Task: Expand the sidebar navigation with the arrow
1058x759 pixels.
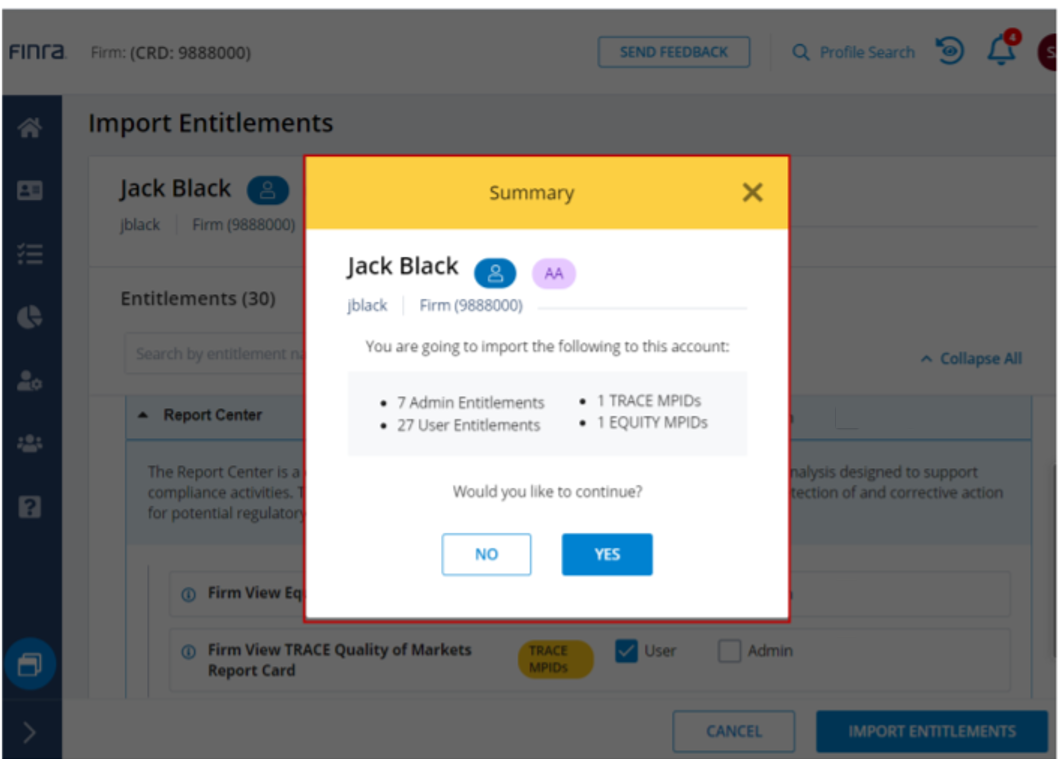Action: (x=30, y=733)
